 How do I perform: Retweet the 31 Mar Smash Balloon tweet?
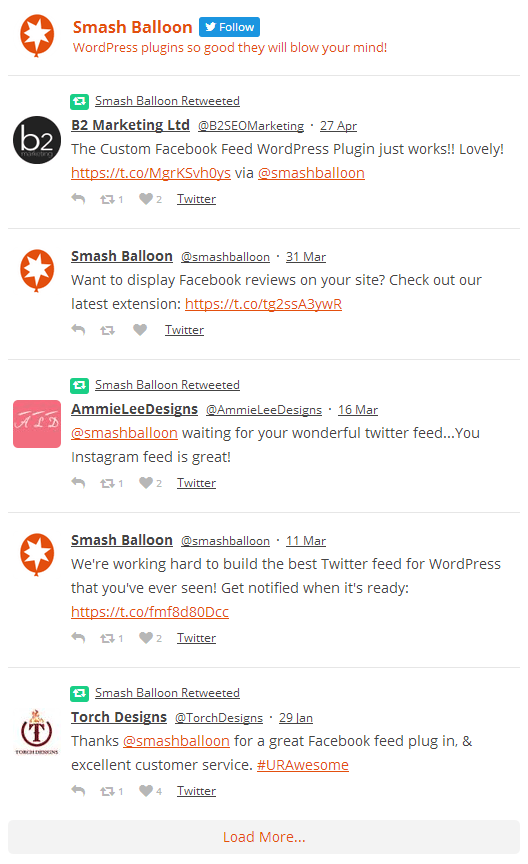pyautogui.click(x=107, y=330)
